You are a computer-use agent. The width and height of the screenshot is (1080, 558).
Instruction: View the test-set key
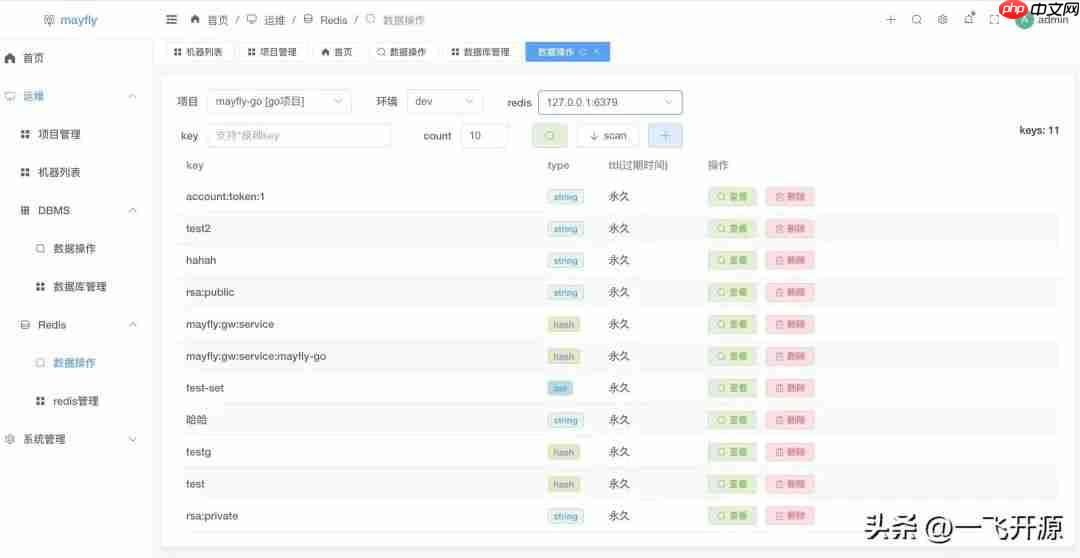coord(732,388)
